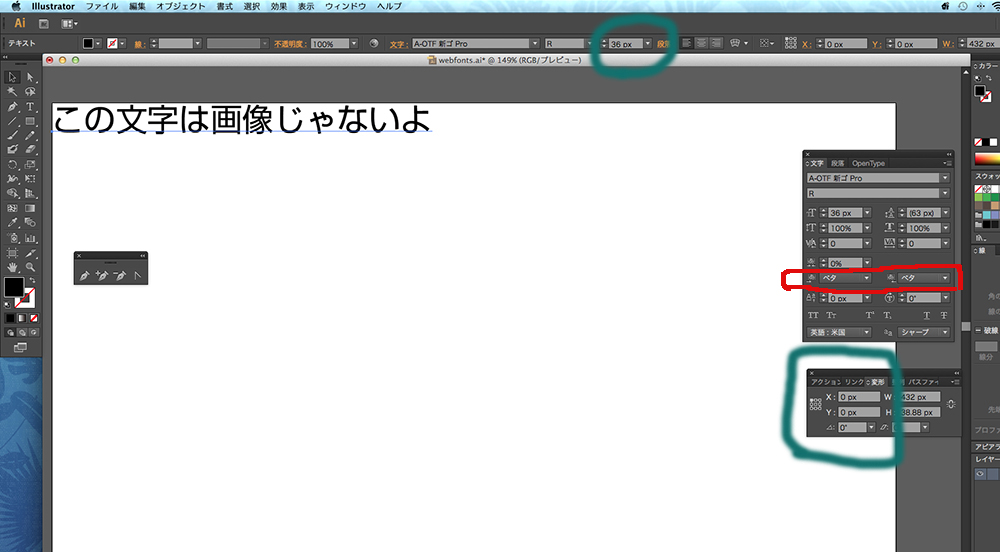Select the Rotate tool
The width and height of the screenshot is (1000, 552).
pyautogui.click(x=12, y=164)
